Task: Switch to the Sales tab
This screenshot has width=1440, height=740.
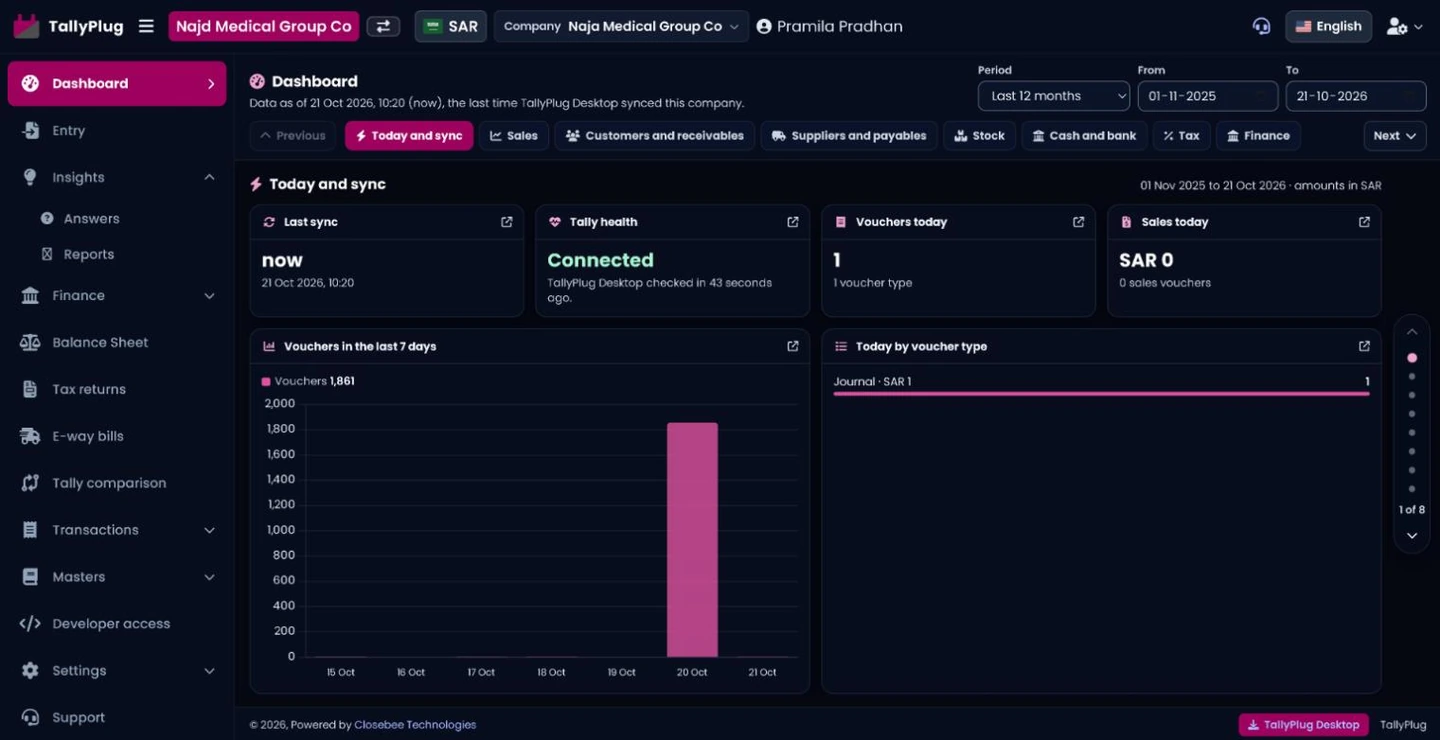Action: coord(514,136)
